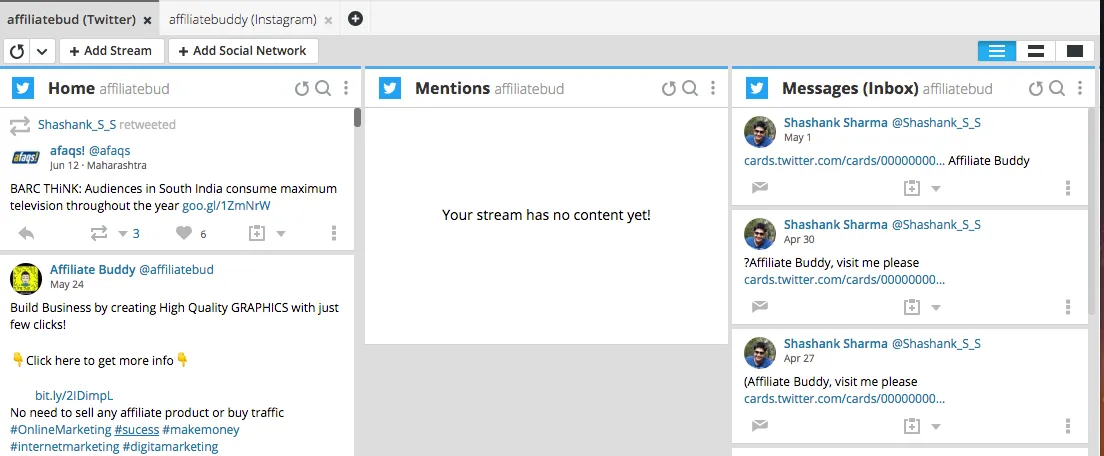Refresh the Home stream

click(302, 88)
